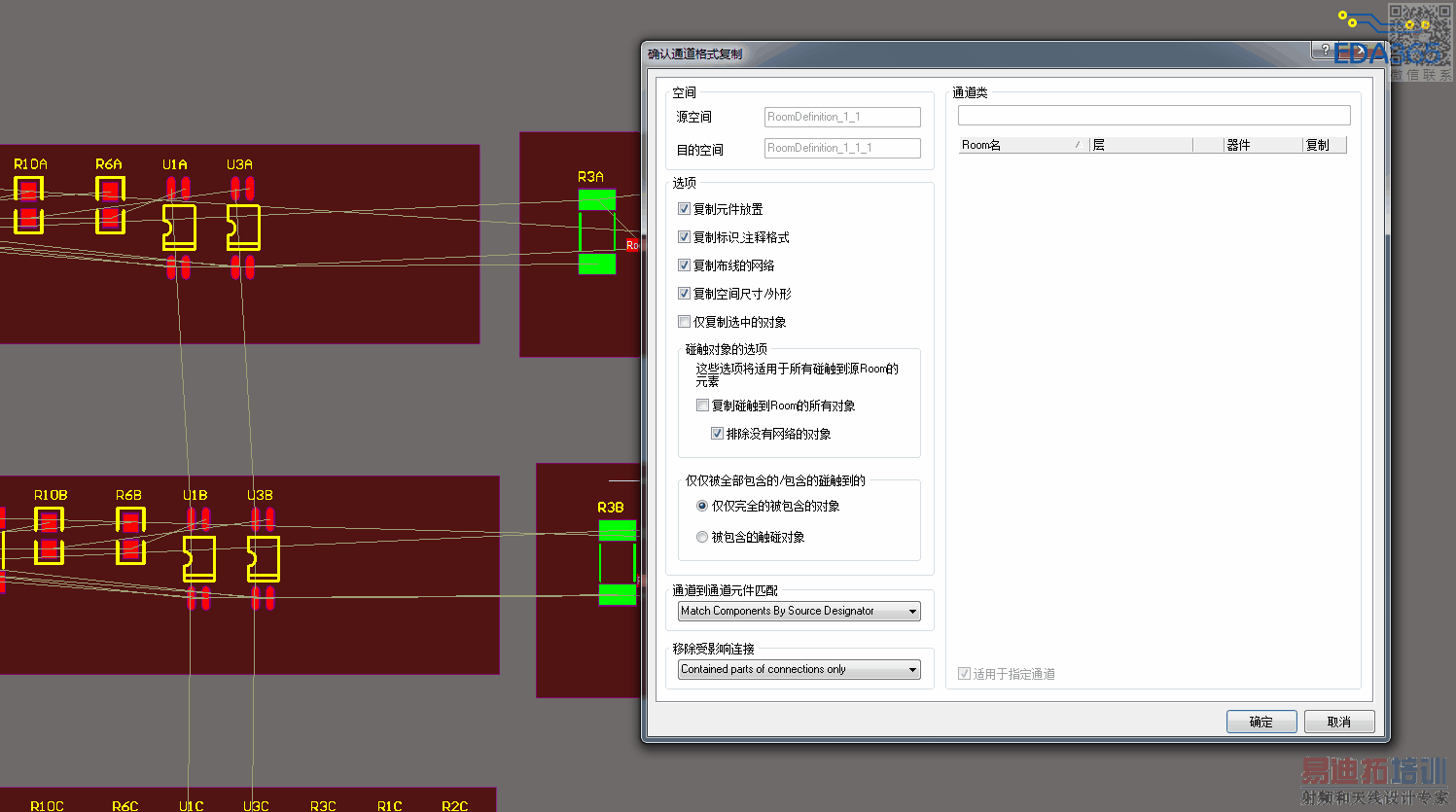The width and height of the screenshot is (1456, 812).
Task: Cancel the dialog with the 取消 button
Action: click(1339, 722)
